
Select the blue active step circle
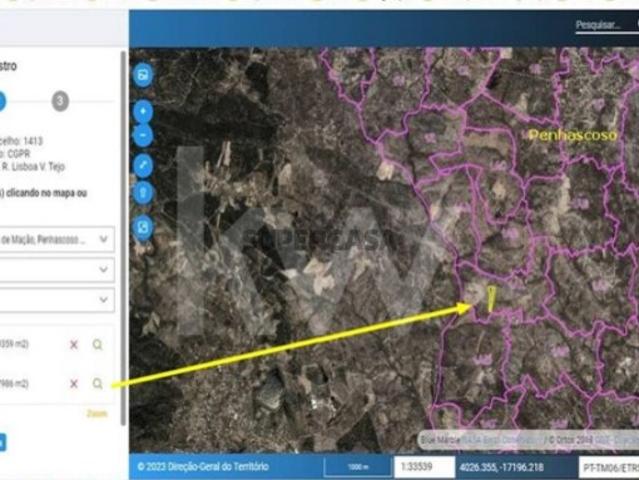tap(2, 101)
